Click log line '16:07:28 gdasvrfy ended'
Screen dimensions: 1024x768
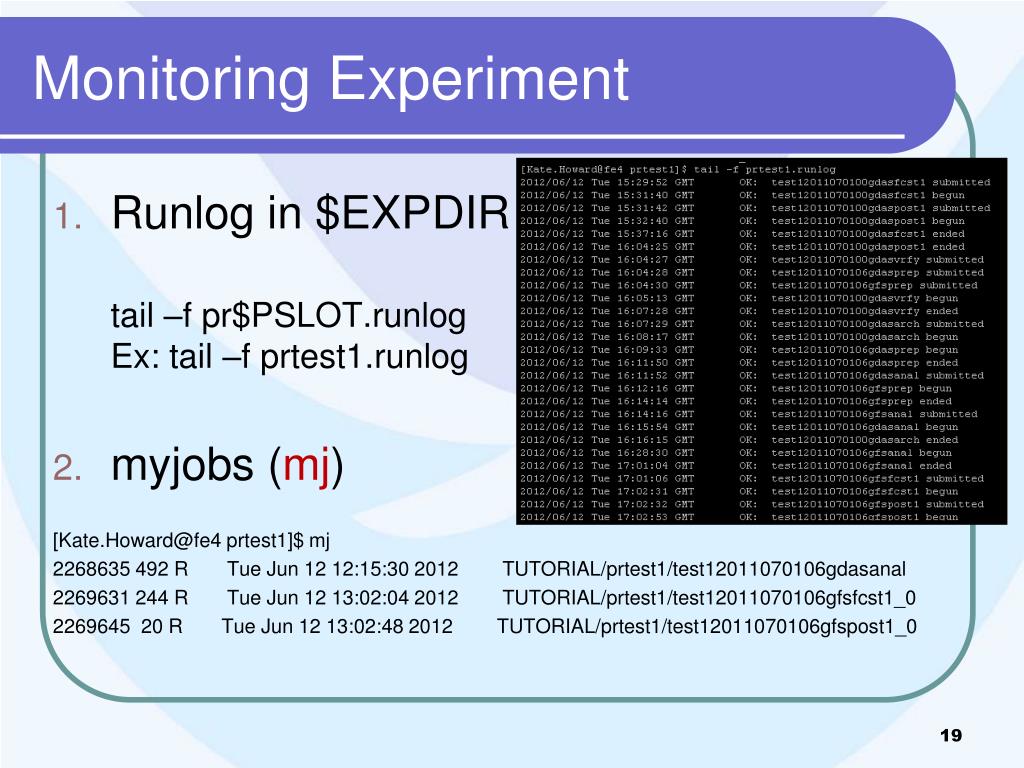coord(739,311)
